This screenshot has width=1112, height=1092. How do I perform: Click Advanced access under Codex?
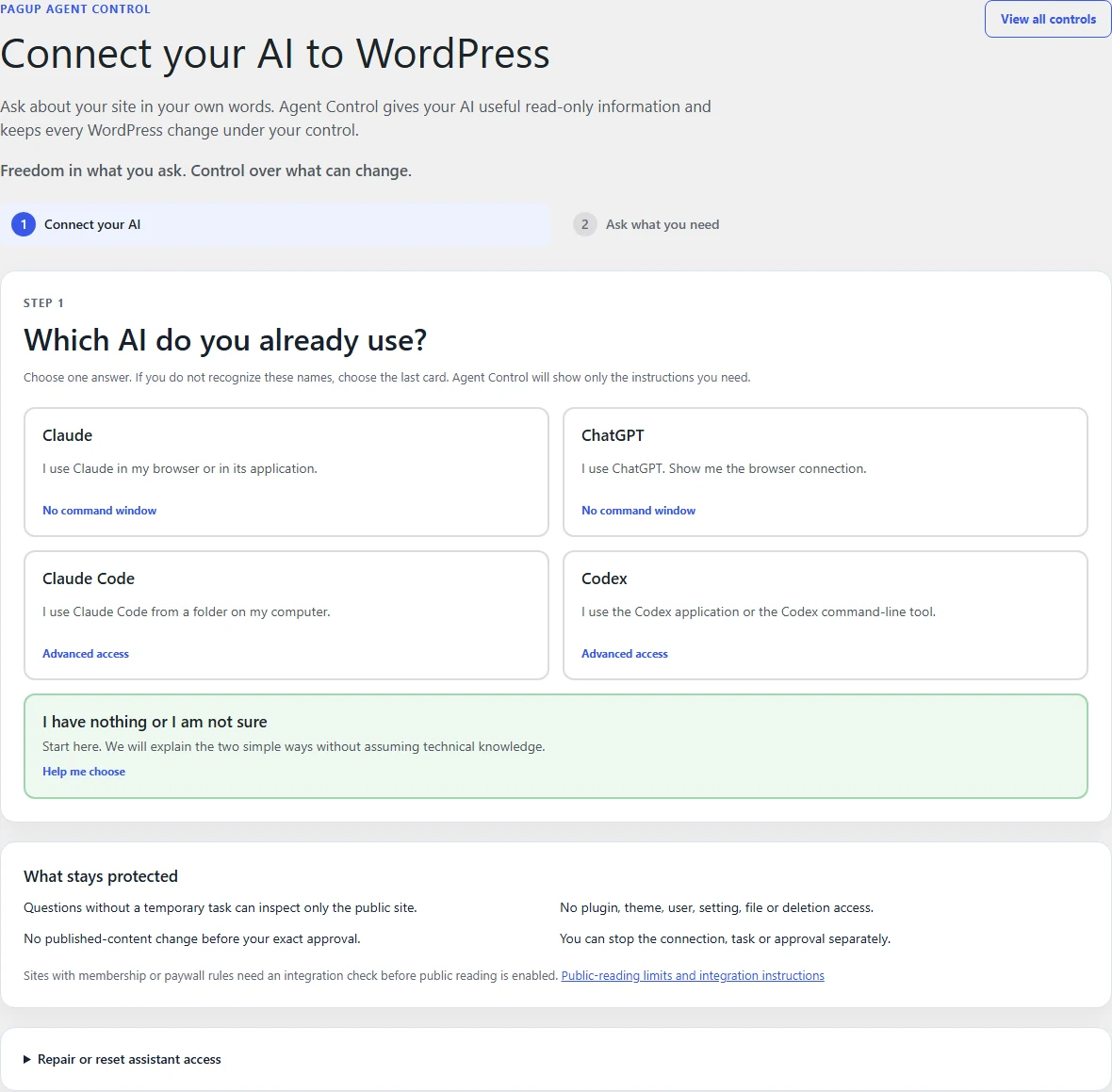(x=625, y=654)
